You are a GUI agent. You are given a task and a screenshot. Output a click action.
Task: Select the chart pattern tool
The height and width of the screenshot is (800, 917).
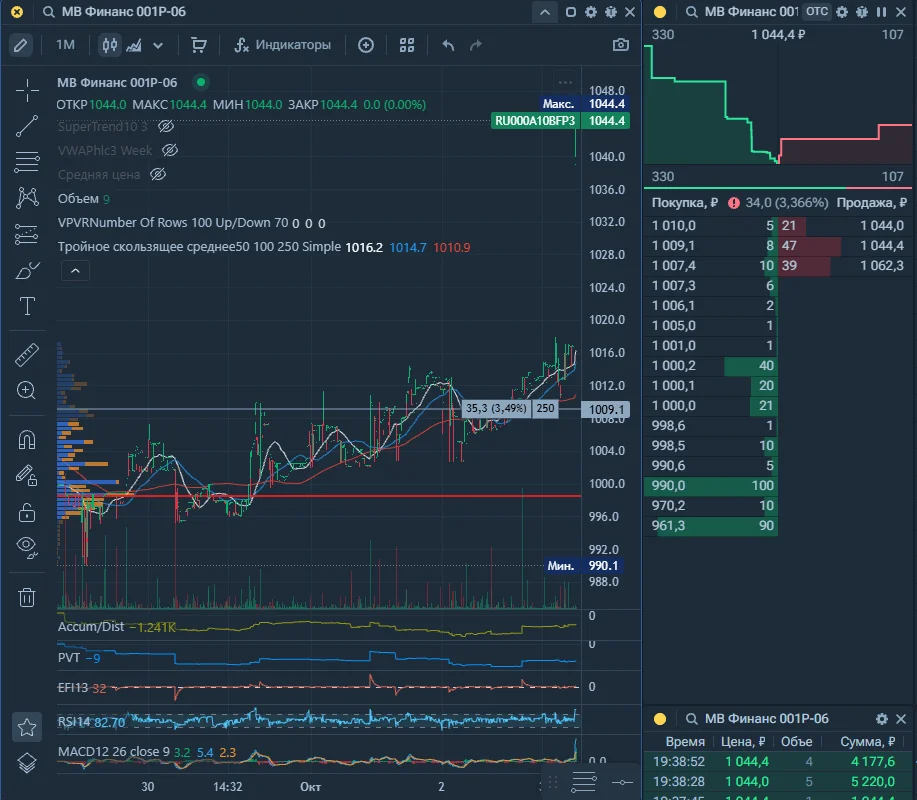click(27, 198)
